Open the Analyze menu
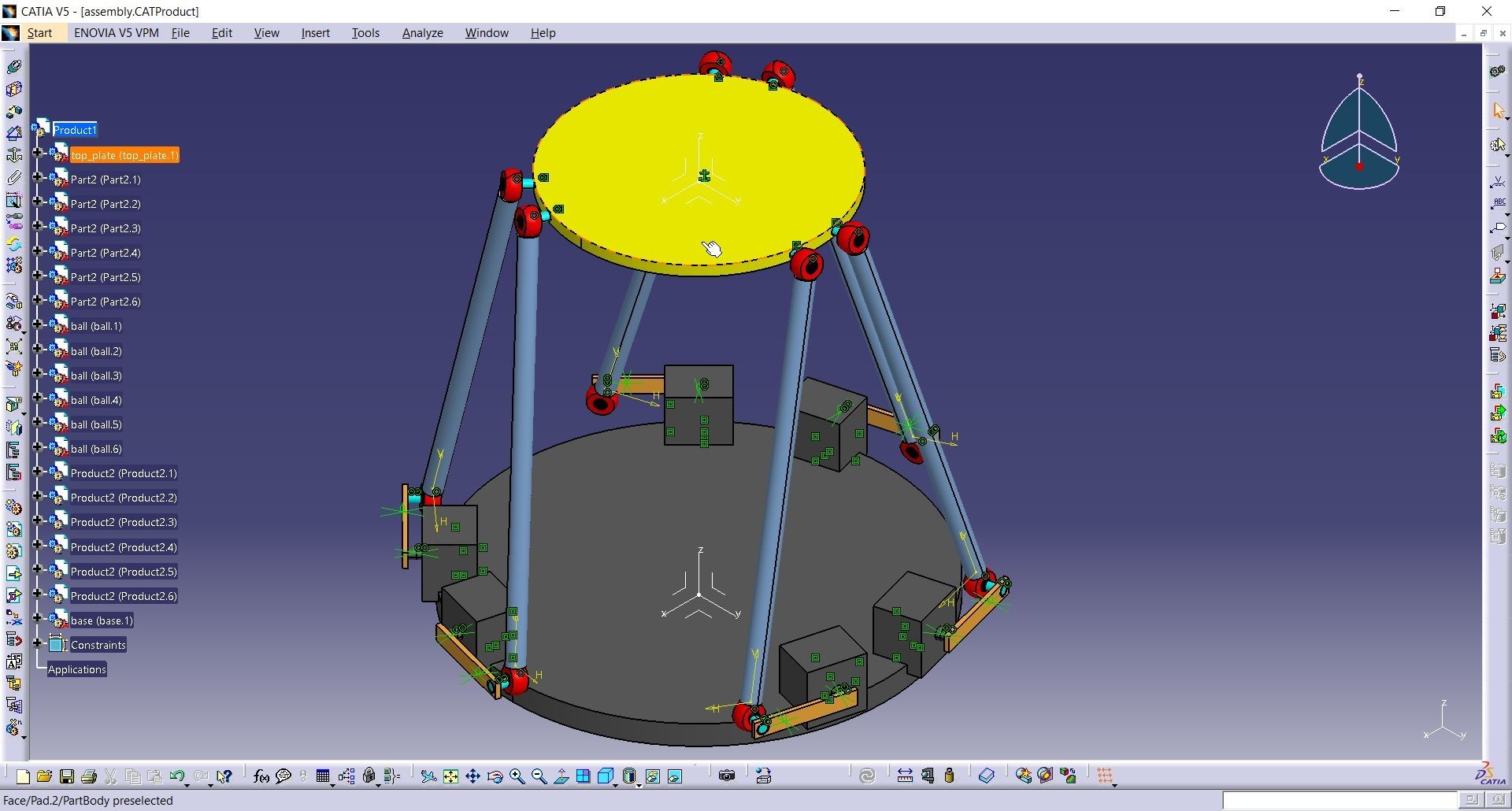Screen dimensions: 1512x811 click(x=422, y=33)
